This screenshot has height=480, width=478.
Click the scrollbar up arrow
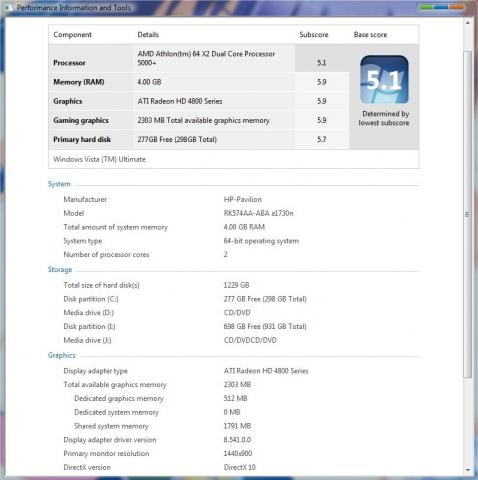[x=468, y=23]
